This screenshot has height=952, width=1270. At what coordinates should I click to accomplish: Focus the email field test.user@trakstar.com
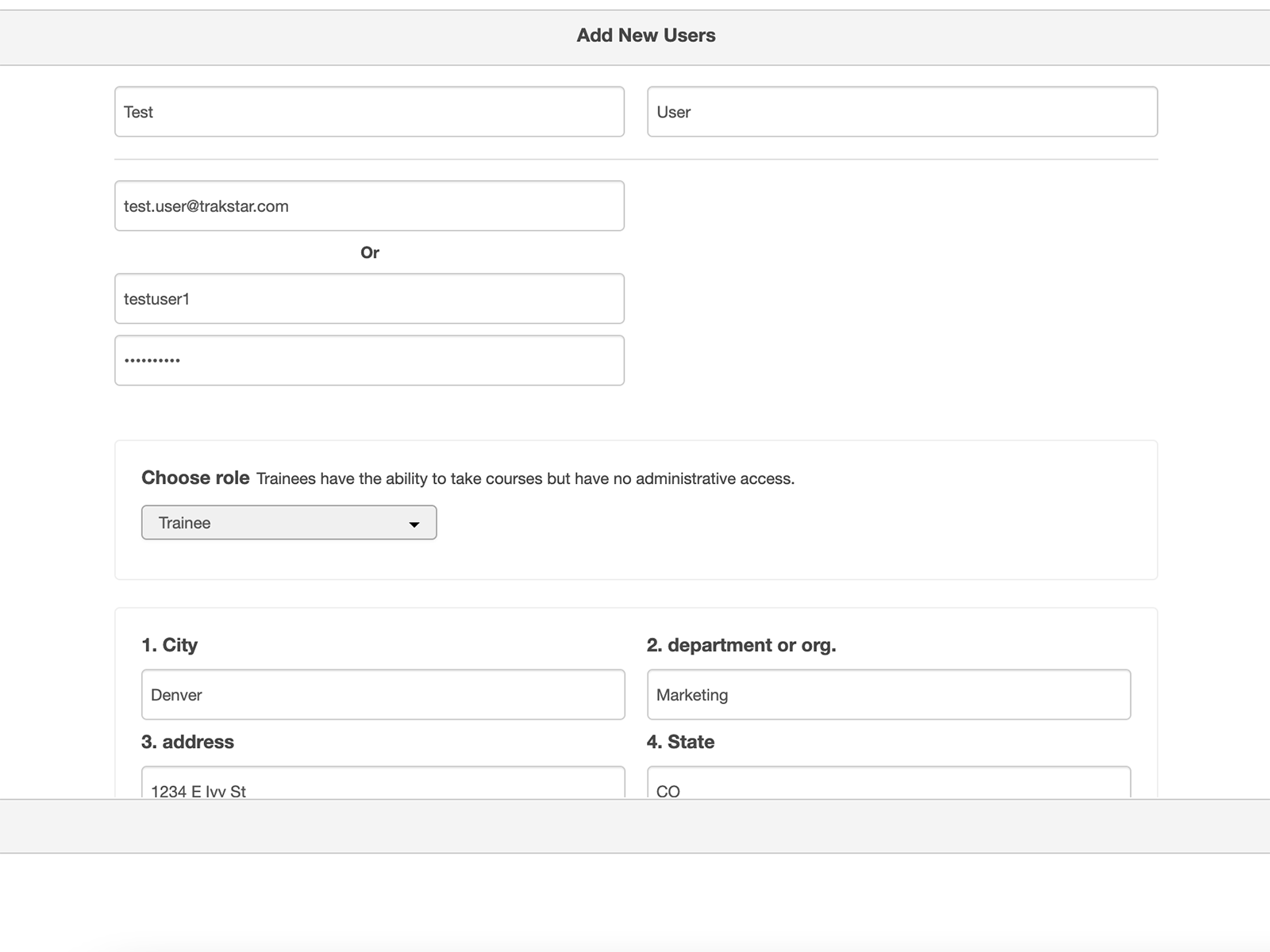pyautogui.click(x=369, y=206)
